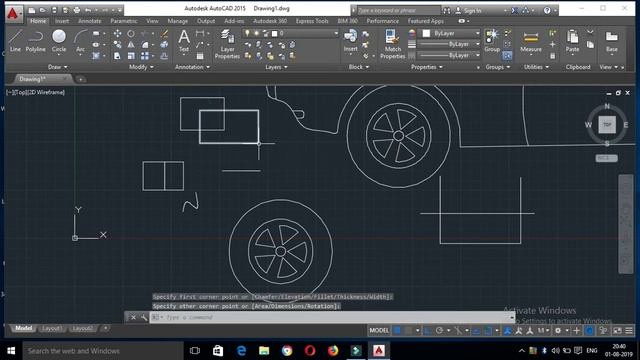The height and width of the screenshot is (360, 640).
Task: Click the Rotate tool in Modify panel
Action: click(x=131, y=33)
